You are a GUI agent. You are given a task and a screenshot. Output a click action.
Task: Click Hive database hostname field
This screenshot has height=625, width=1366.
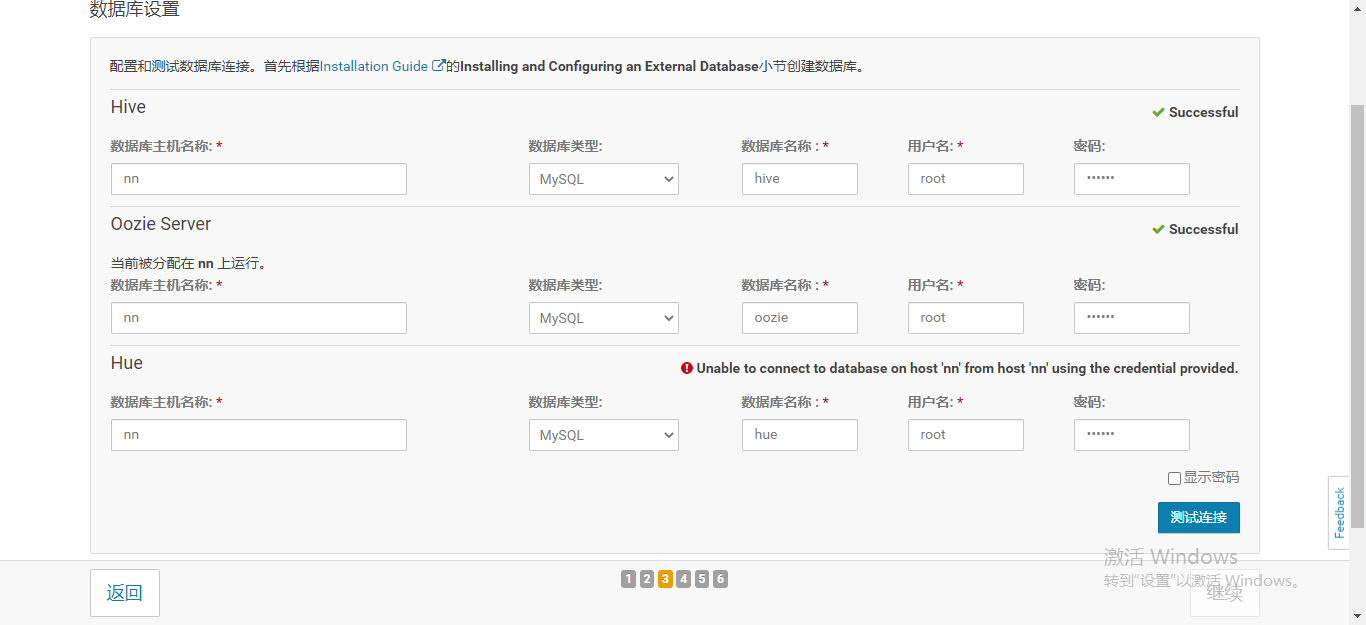pos(259,179)
